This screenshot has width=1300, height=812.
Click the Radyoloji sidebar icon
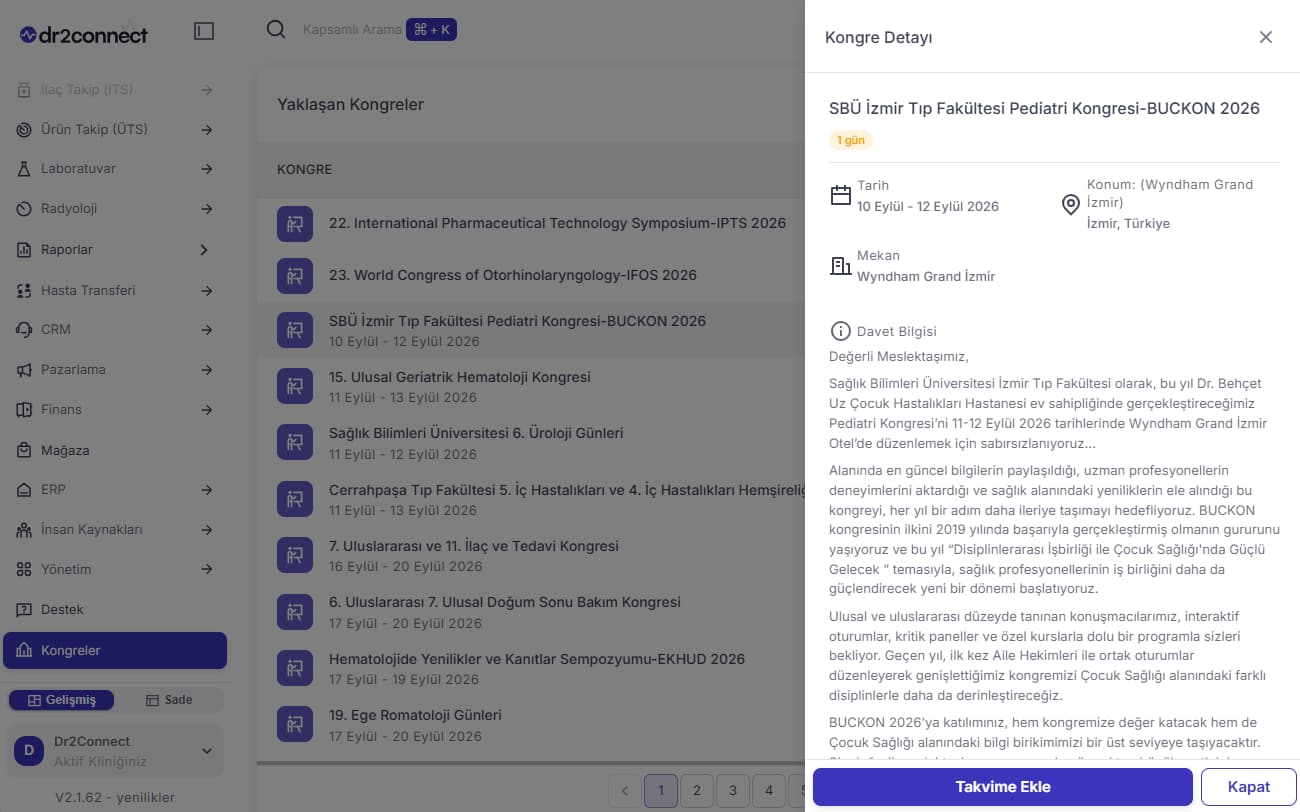(24, 209)
